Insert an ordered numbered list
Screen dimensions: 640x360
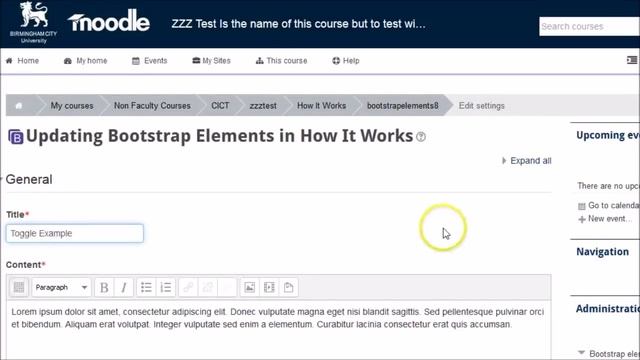pos(166,287)
